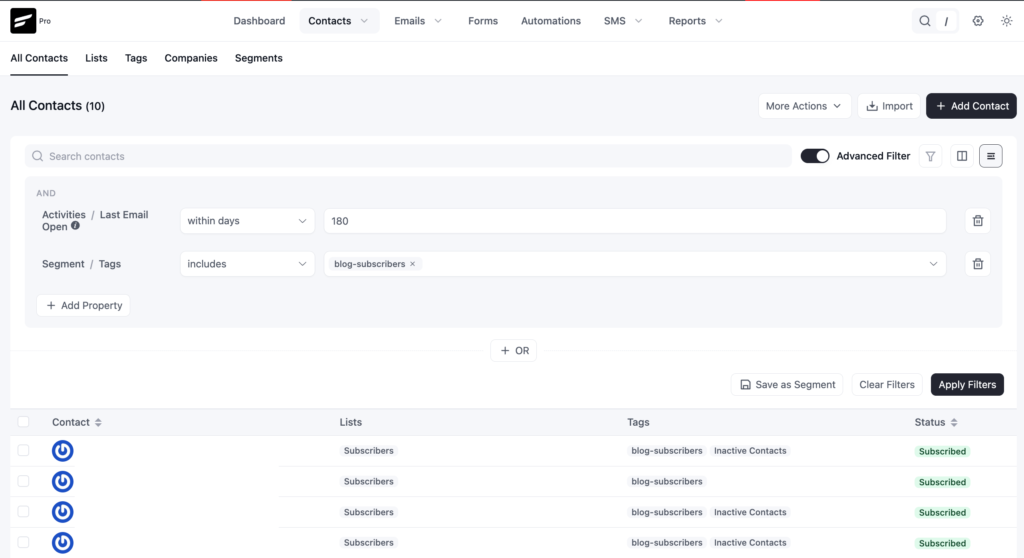Viewport: 1024px width, 558px height.
Task: Expand the Contacts menu chevron
Action: 364,21
